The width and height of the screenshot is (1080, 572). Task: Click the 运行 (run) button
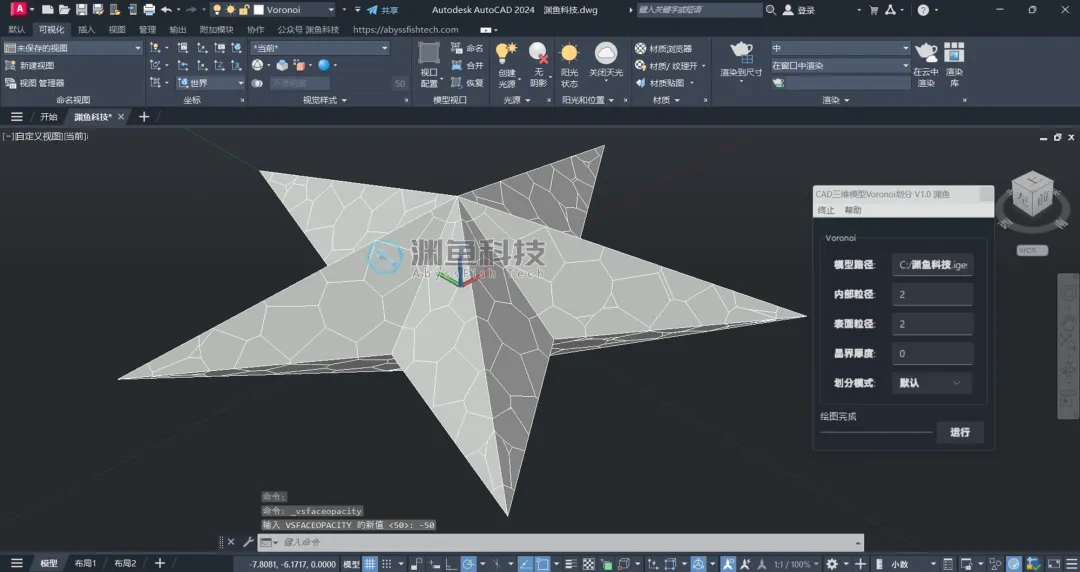[x=959, y=432]
